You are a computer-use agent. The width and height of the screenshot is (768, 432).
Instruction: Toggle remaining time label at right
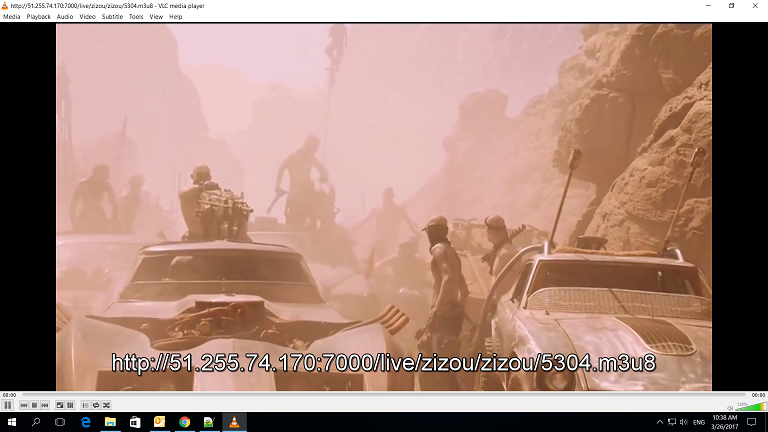(758, 395)
